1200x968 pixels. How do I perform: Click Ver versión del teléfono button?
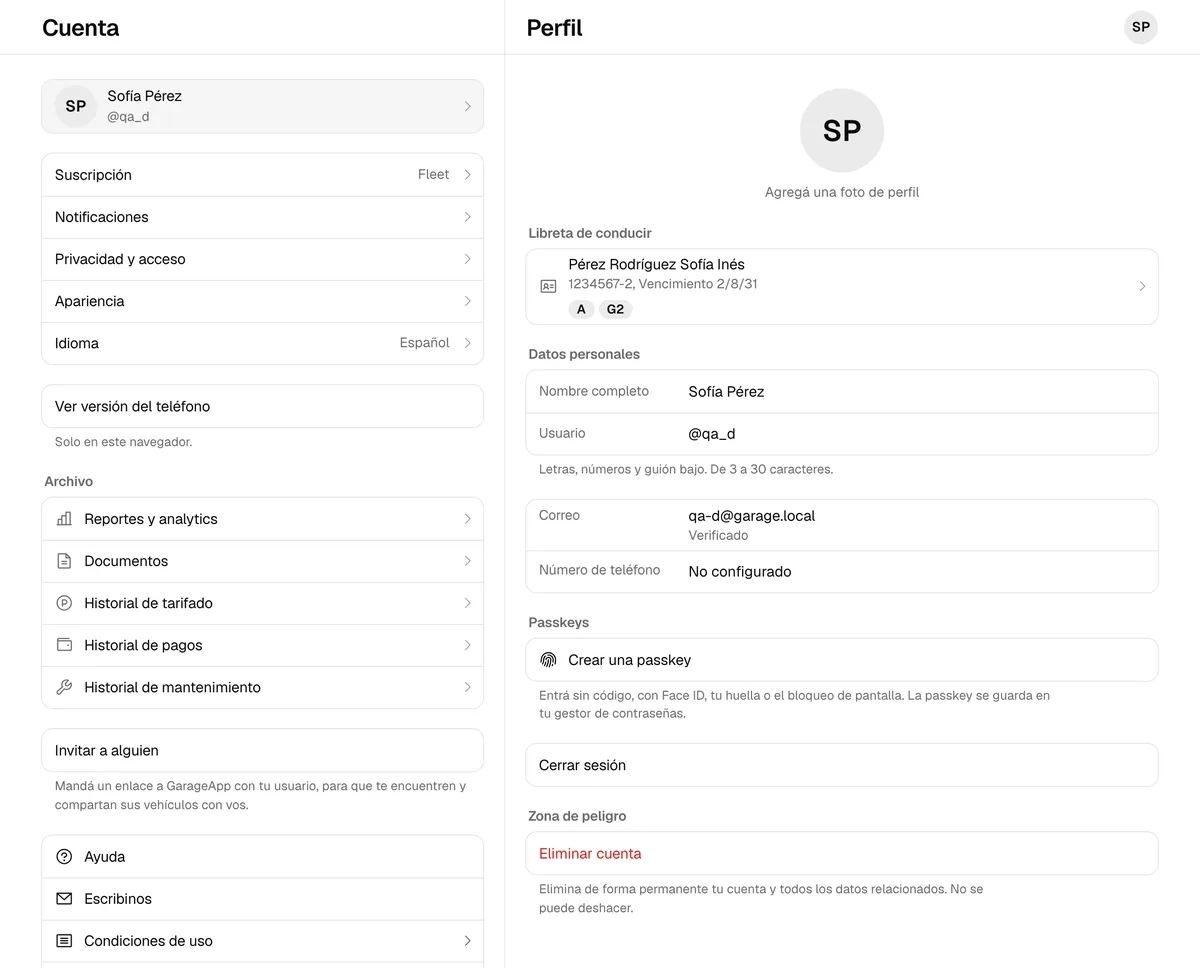262,406
